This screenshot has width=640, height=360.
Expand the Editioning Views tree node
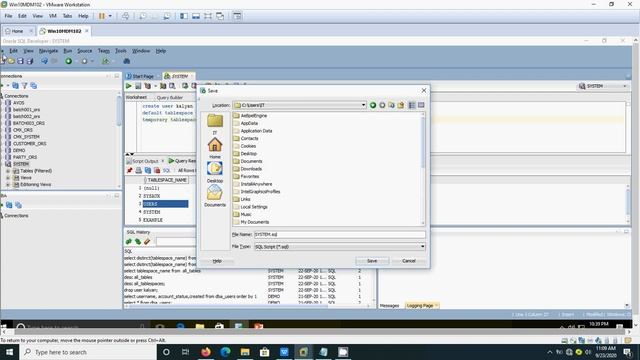pos(7,184)
